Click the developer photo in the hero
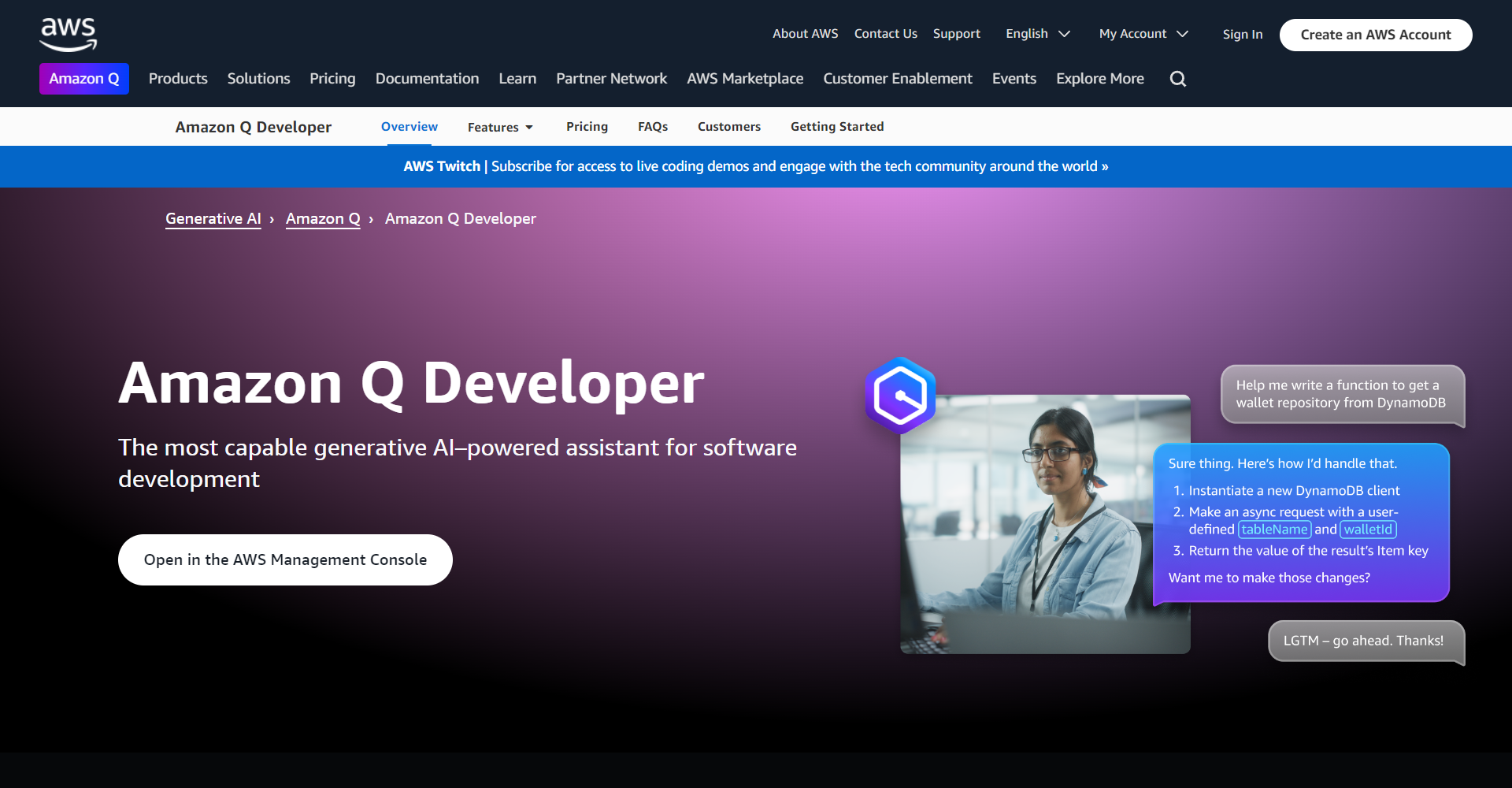This screenshot has height=788, width=1512. point(1045,524)
